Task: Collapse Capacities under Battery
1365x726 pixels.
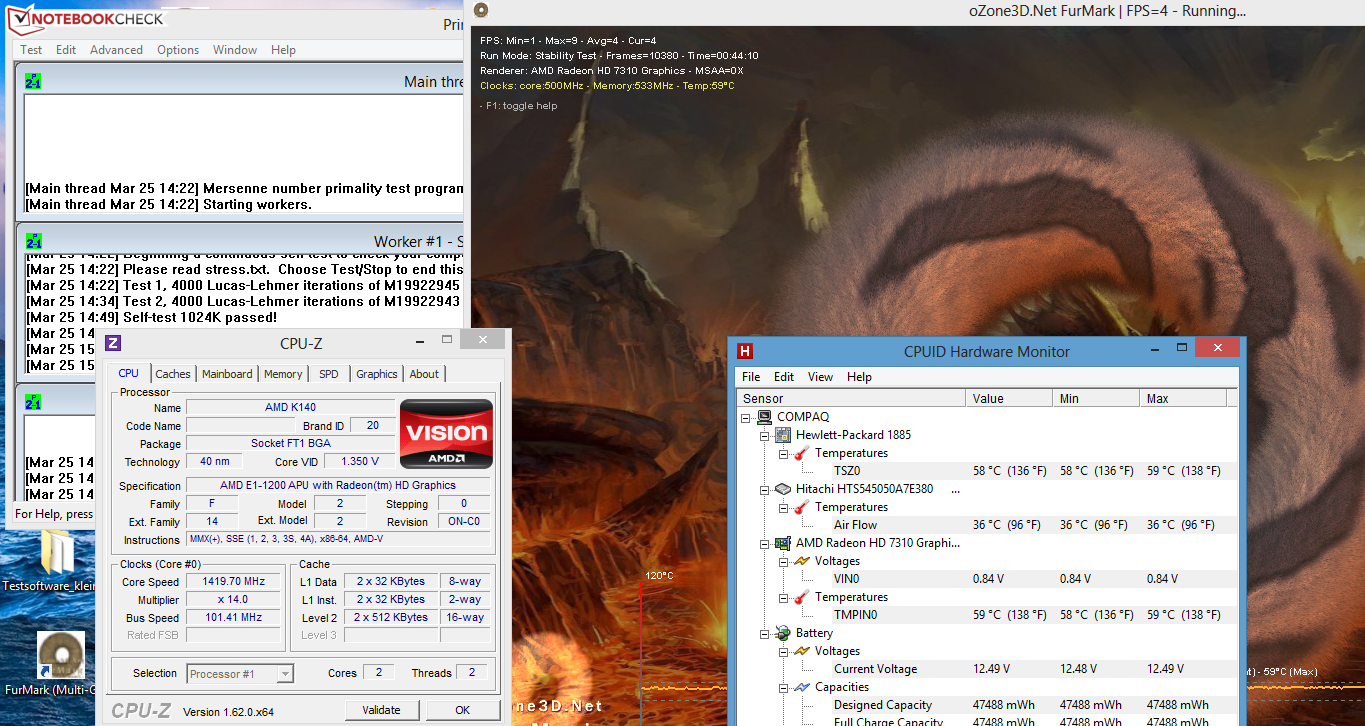Action: click(783, 687)
